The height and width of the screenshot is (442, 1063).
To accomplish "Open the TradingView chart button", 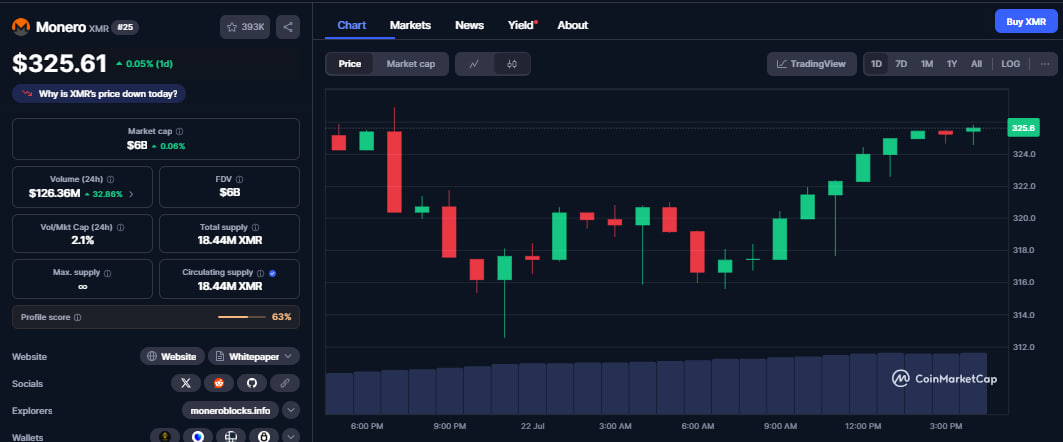I will tap(811, 64).
